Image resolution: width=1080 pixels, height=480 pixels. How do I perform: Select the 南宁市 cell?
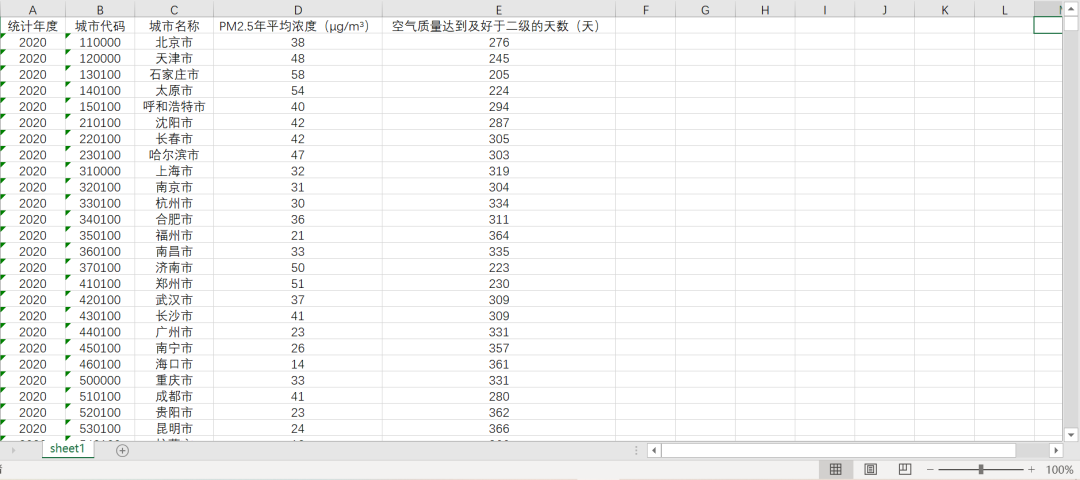(174, 348)
